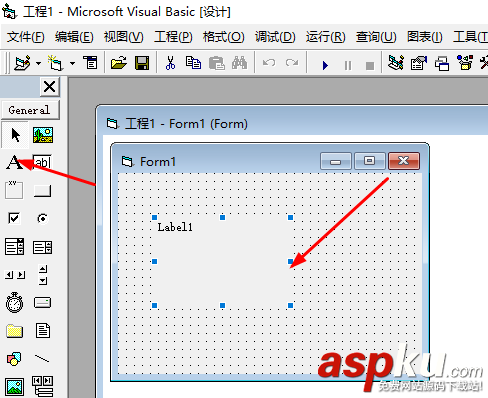
Task: Click the Form1 designer window title
Action: (x=186, y=124)
